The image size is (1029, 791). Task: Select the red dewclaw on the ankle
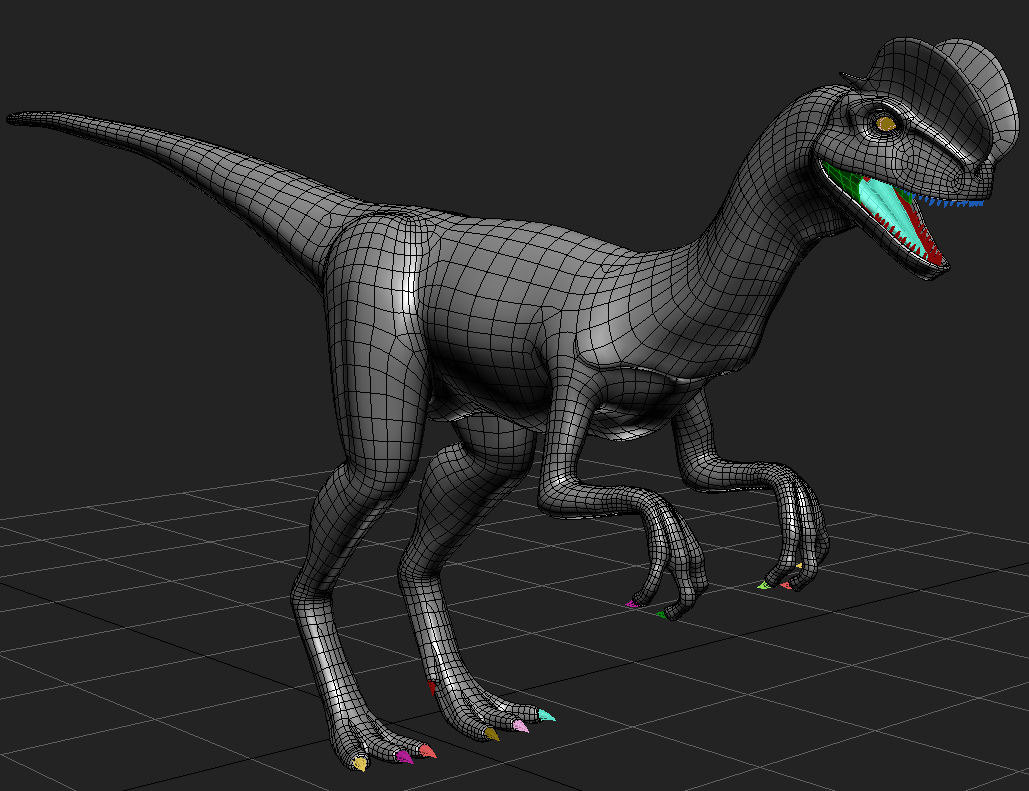click(x=432, y=687)
